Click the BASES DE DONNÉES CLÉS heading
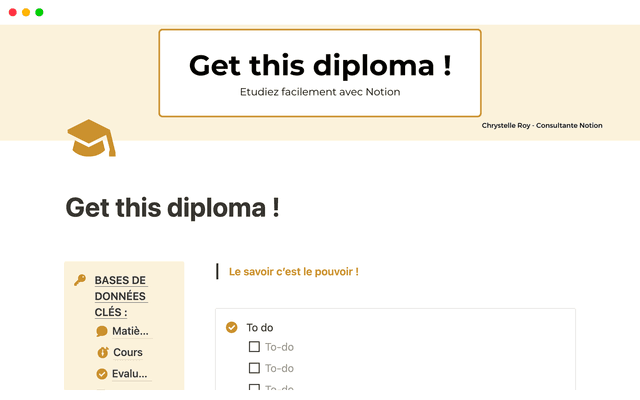 tap(120, 296)
